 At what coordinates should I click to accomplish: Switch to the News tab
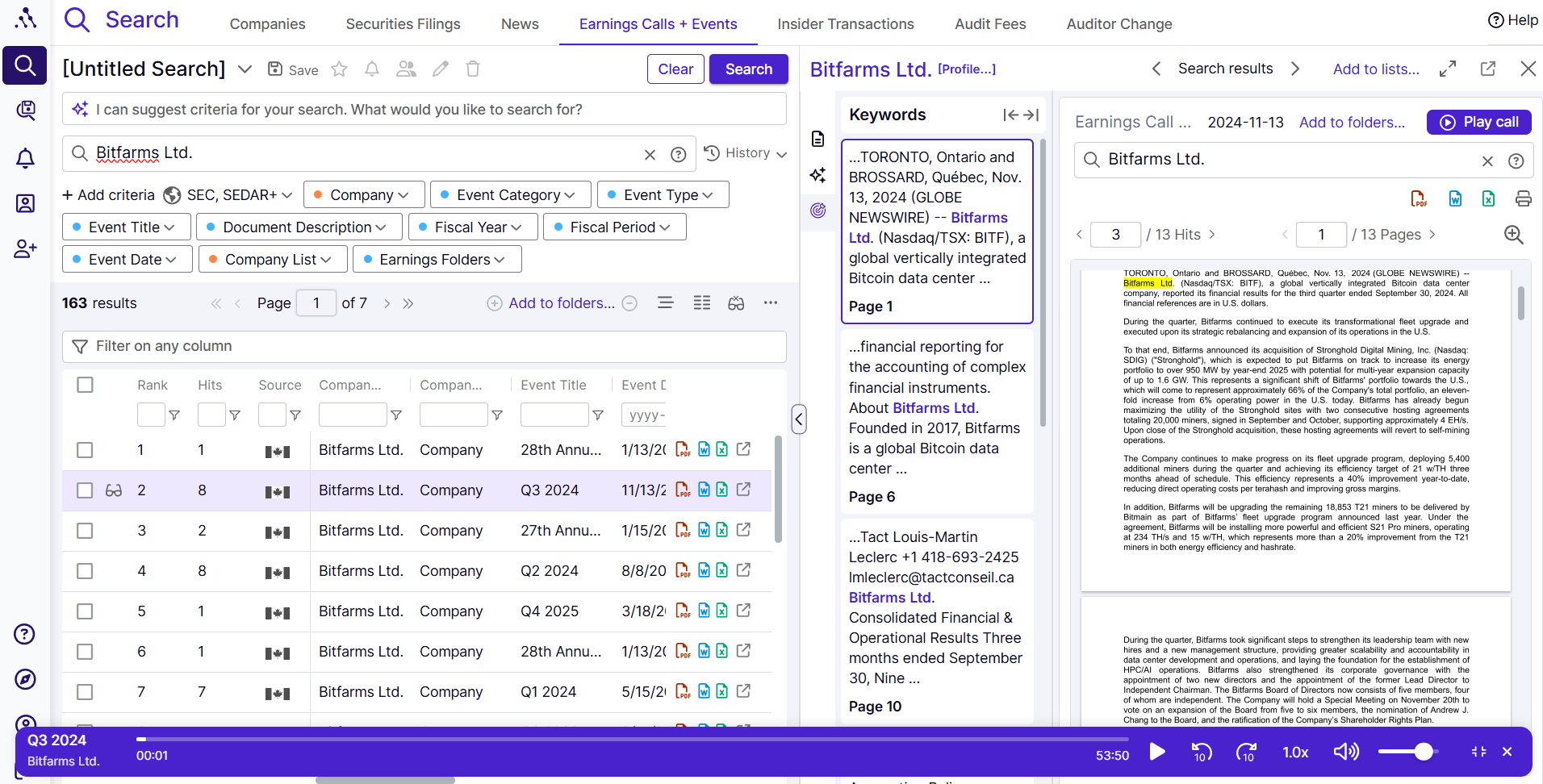(x=520, y=24)
